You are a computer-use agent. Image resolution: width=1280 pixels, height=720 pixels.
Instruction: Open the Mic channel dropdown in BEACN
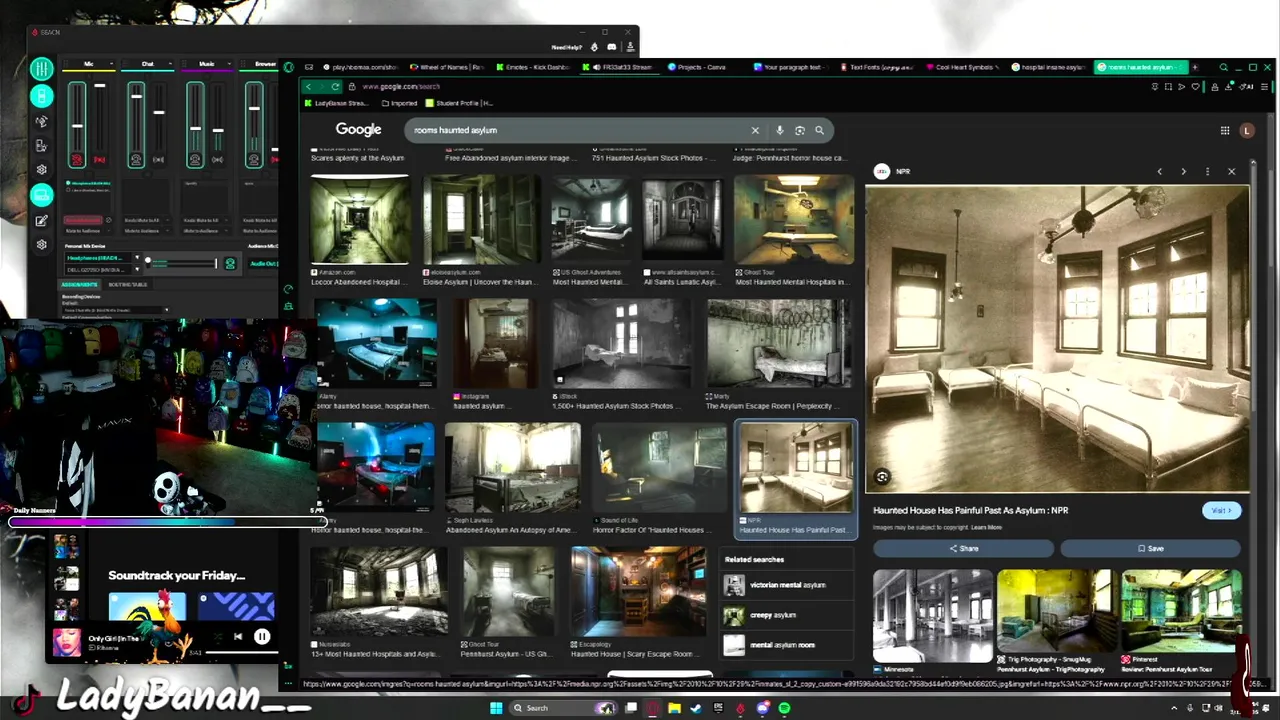pyautogui.click(x=113, y=64)
